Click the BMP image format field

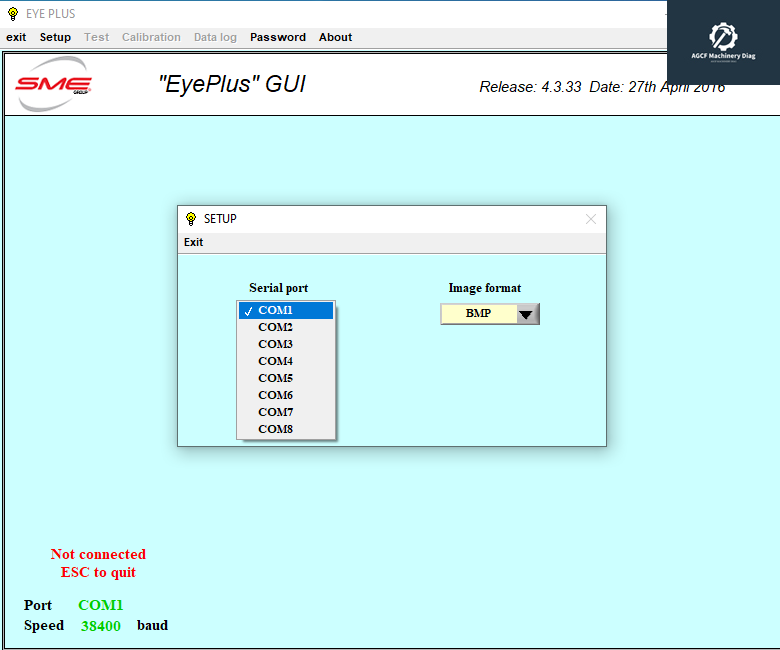[478, 314]
